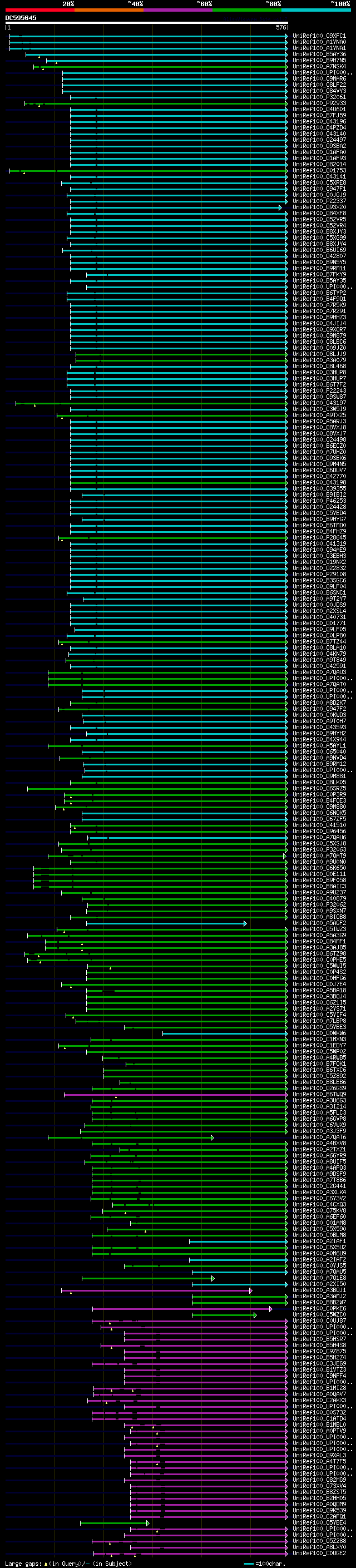Select hit UniRef100_O82014
The height and width of the screenshot is (1568, 356).
(319, 164)
